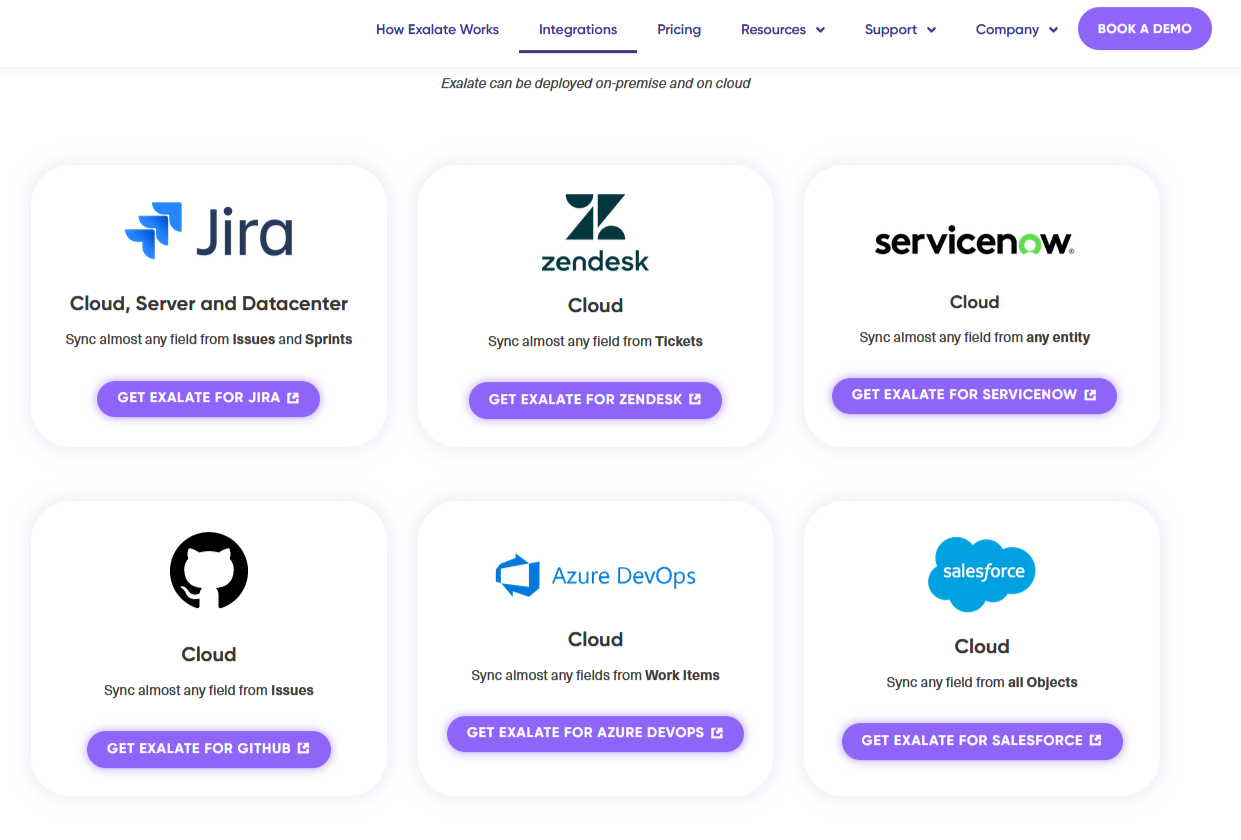The height and width of the screenshot is (840, 1241).
Task: Expand the Company navigation dropdown
Action: (1016, 29)
